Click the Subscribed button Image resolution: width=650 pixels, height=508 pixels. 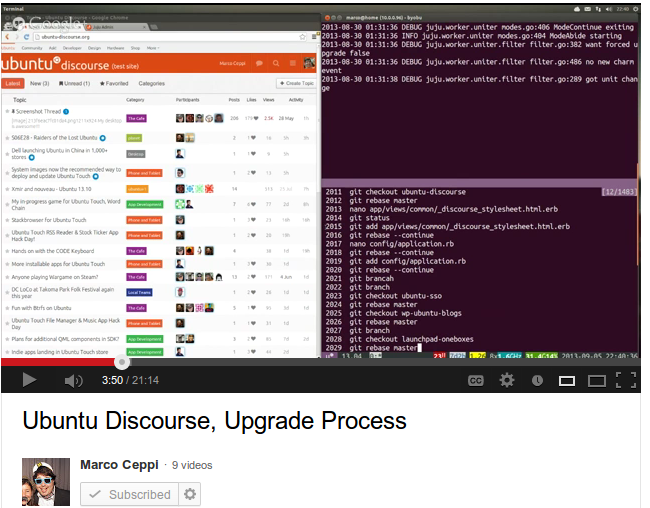click(x=129, y=494)
